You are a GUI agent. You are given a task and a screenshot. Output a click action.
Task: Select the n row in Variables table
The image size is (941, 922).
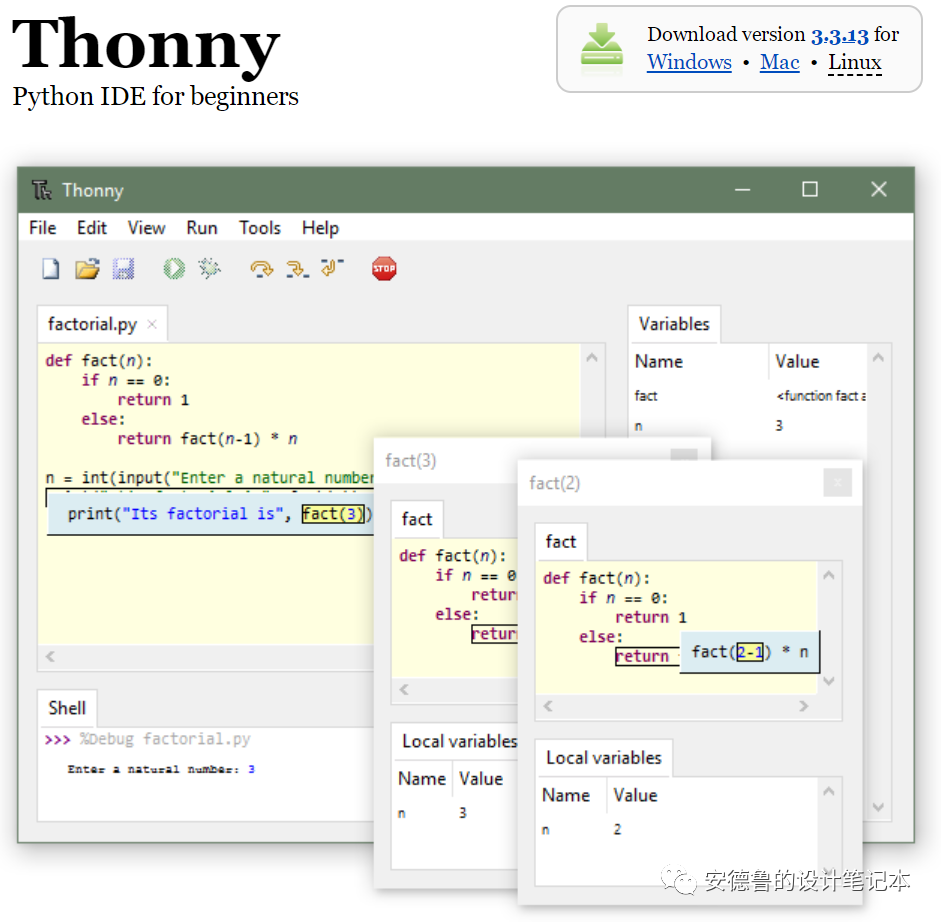click(x=748, y=426)
